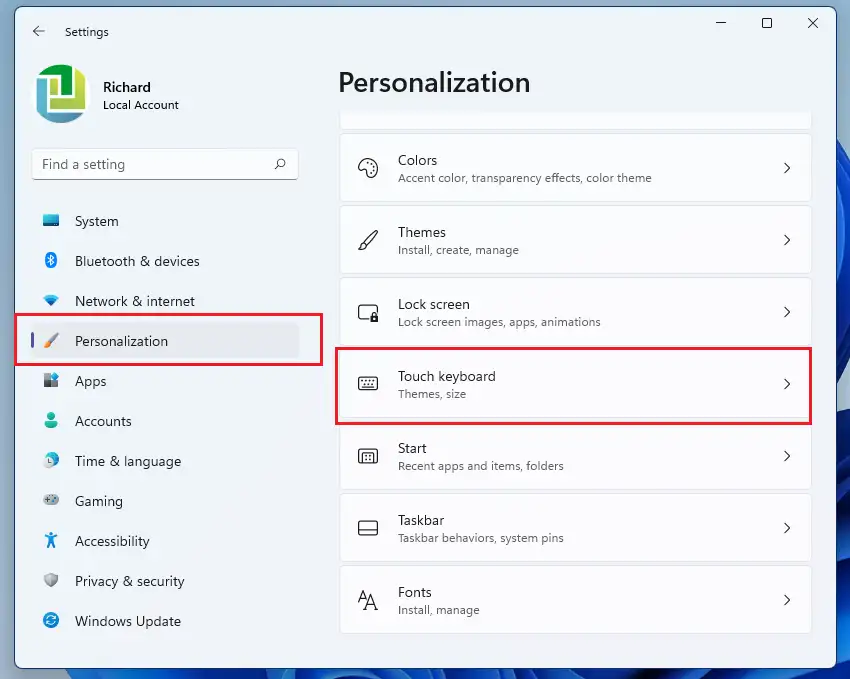The height and width of the screenshot is (679, 850).
Task: Open the Taskbar settings card
Action: (575, 528)
